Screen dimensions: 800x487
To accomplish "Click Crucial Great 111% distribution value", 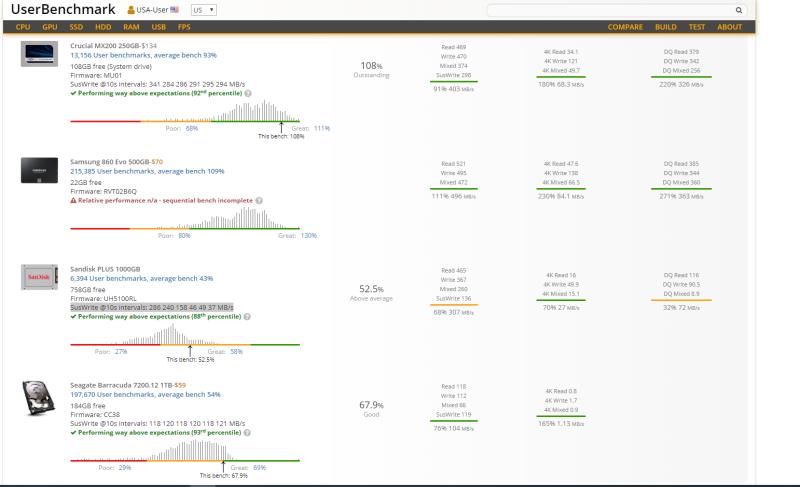I will click(322, 129).
